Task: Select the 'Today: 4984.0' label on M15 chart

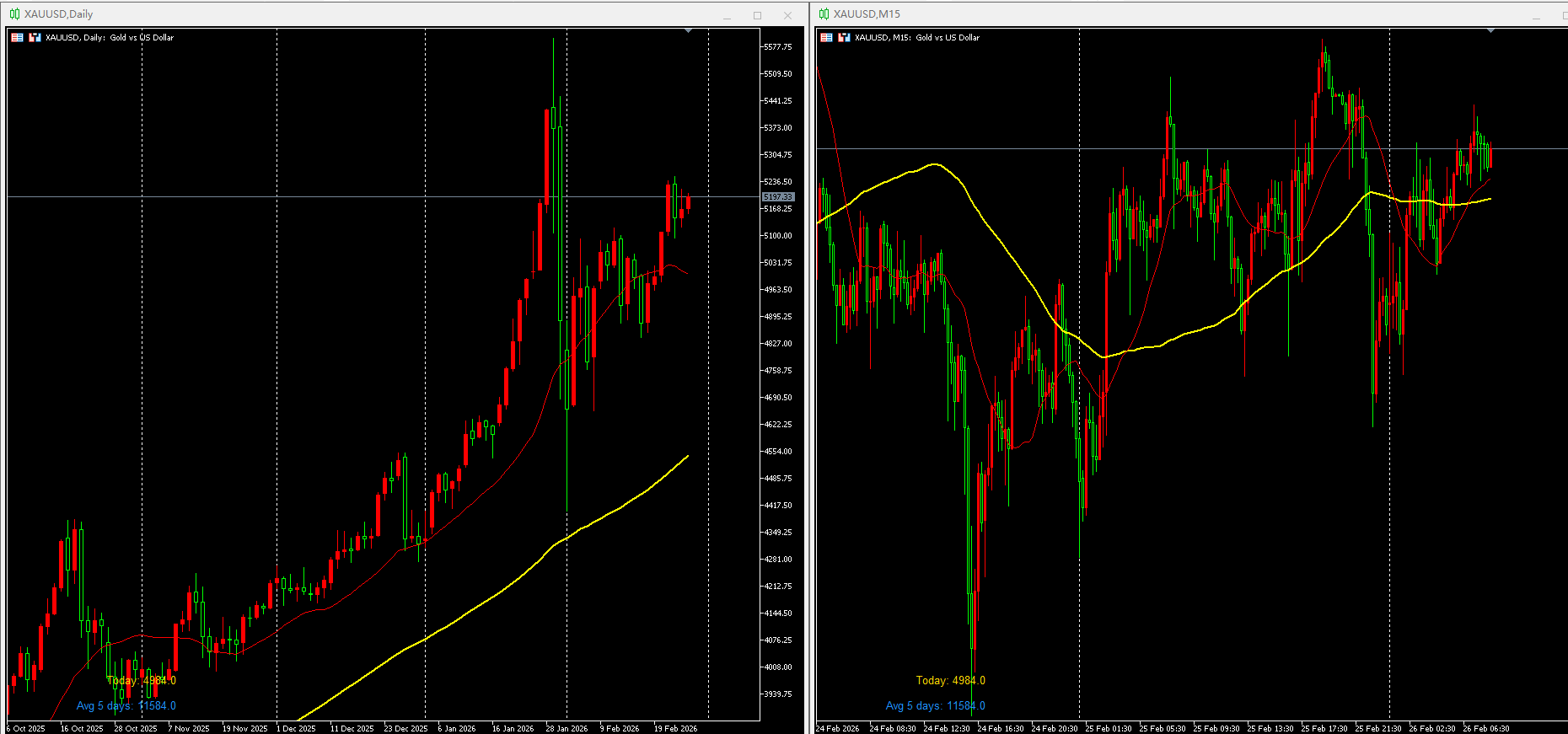Action: 950,681
